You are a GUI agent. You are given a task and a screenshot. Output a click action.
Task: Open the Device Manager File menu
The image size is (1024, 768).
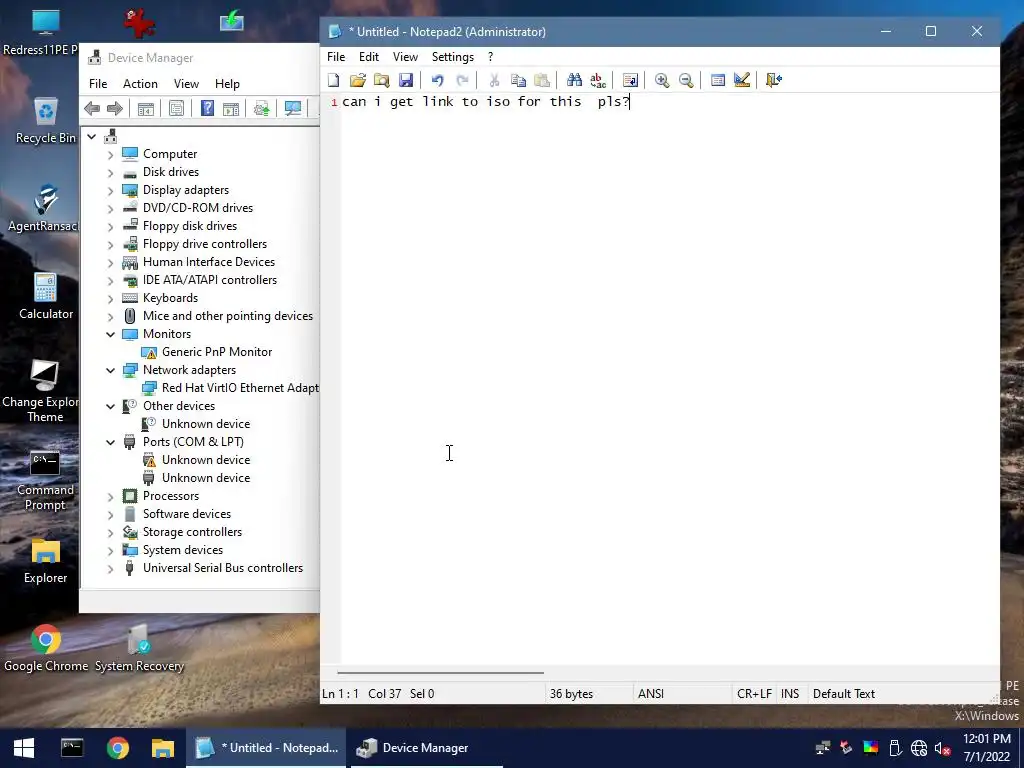click(x=98, y=84)
